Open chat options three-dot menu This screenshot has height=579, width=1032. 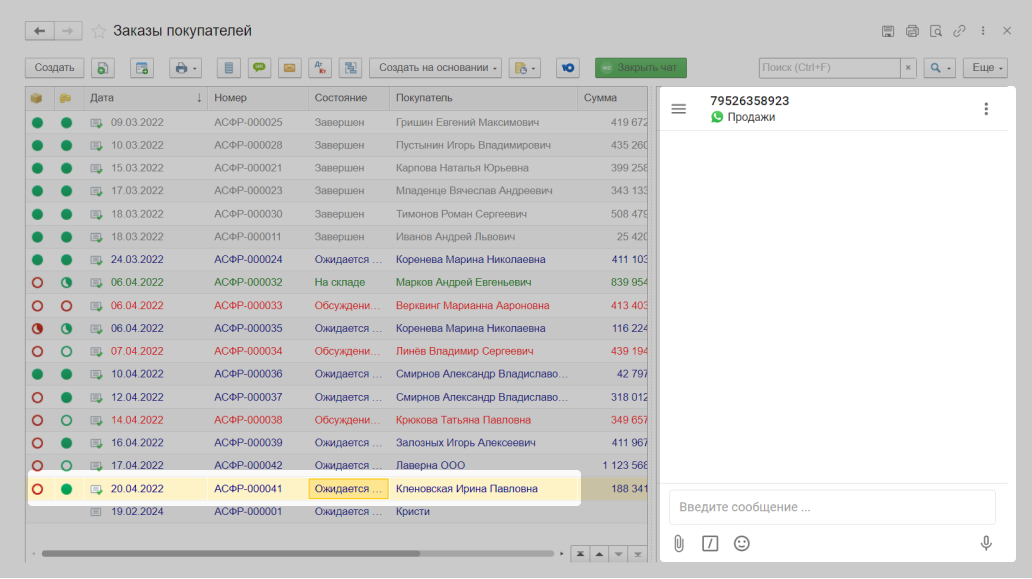click(986, 109)
